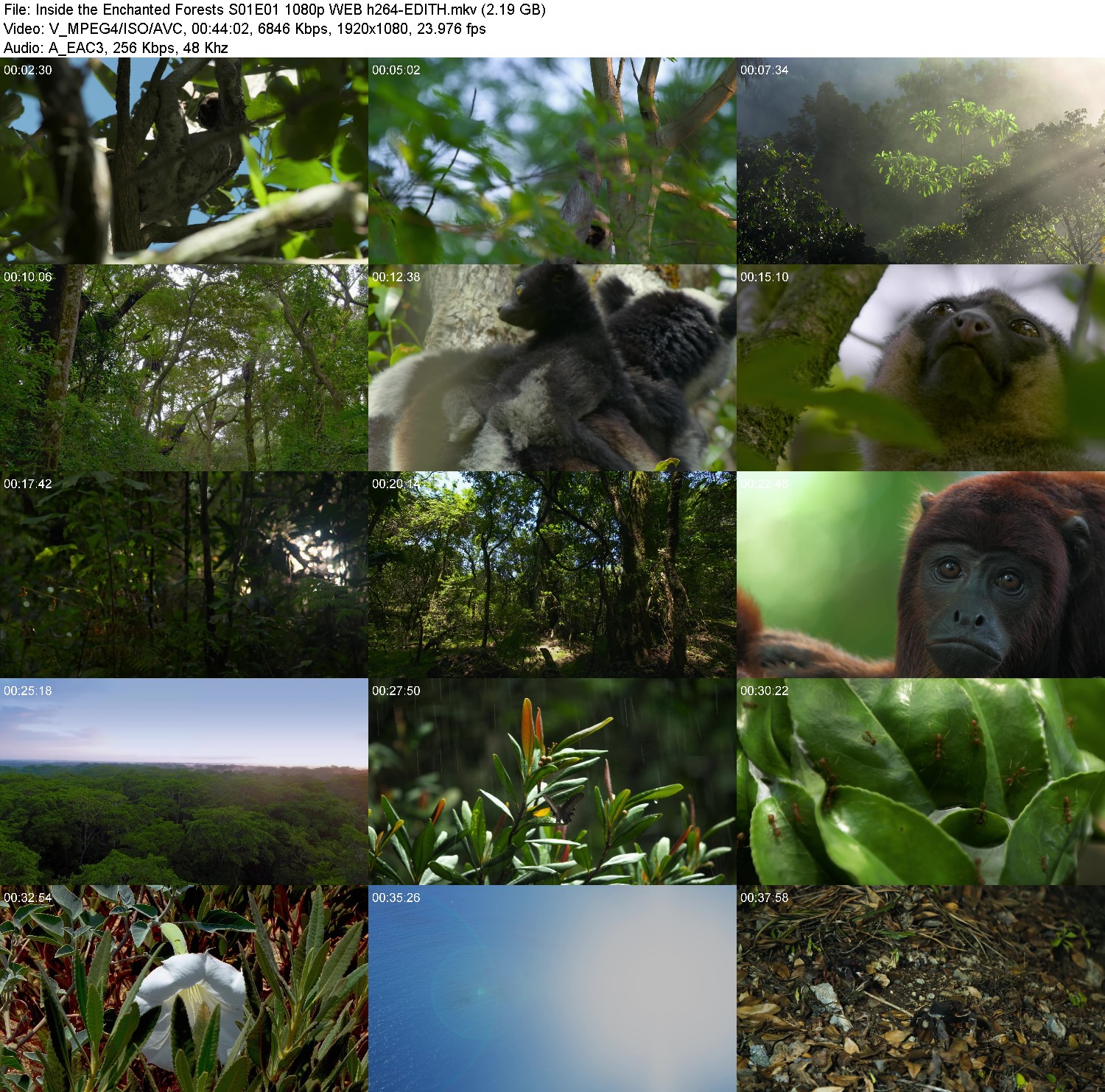Open the monkey face thumbnail at 00:15:10
This screenshot has height=1092, width=1105.
(x=921, y=367)
